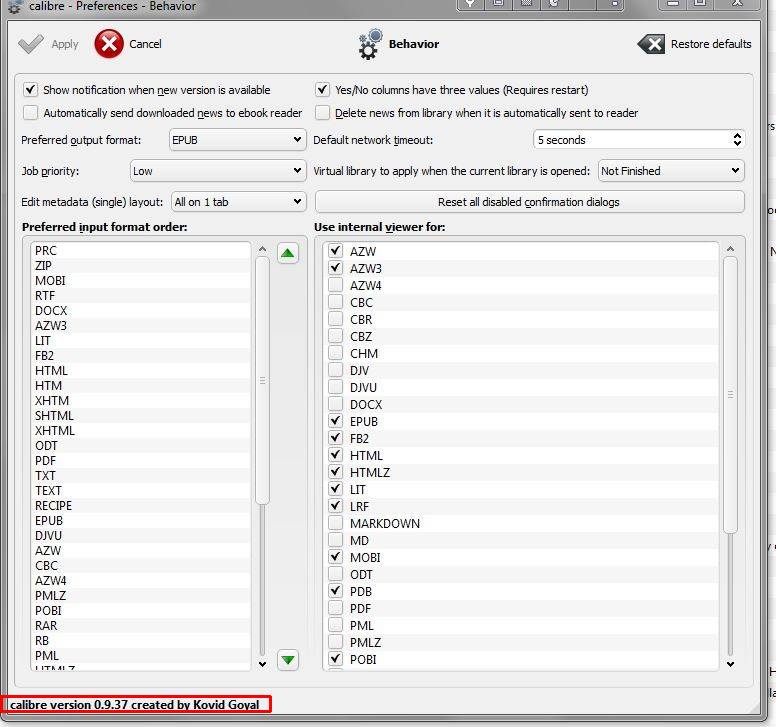Click the 5 seconds timeout field
This screenshot has height=727, width=776.
(x=631, y=140)
